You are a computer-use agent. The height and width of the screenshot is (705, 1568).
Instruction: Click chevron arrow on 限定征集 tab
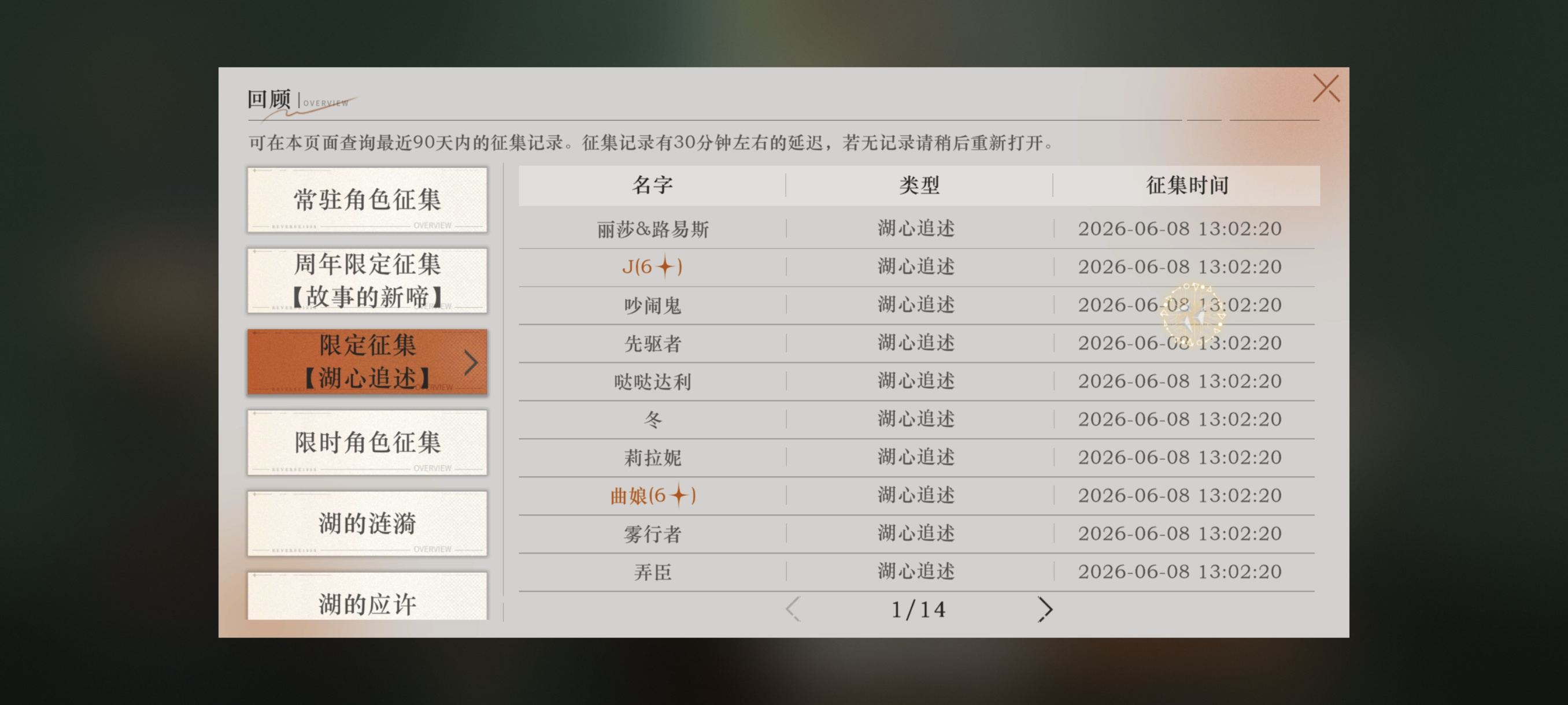point(471,362)
